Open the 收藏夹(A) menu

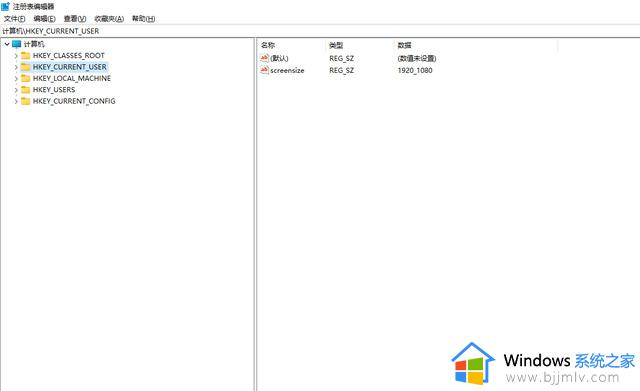(x=109, y=19)
